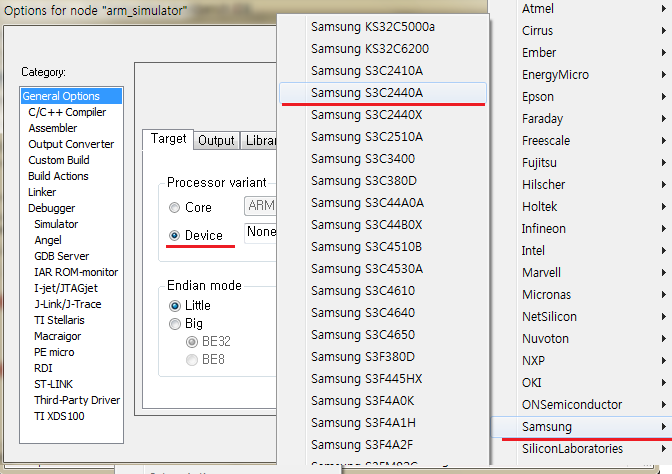Select Angel debugger option
This screenshot has width=672, height=474.
[x=48, y=240]
